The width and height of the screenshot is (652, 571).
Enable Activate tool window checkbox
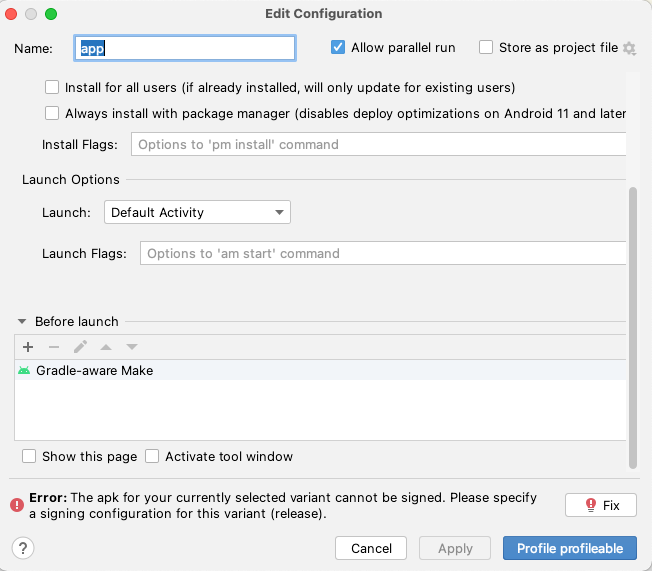click(x=152, y=456)
